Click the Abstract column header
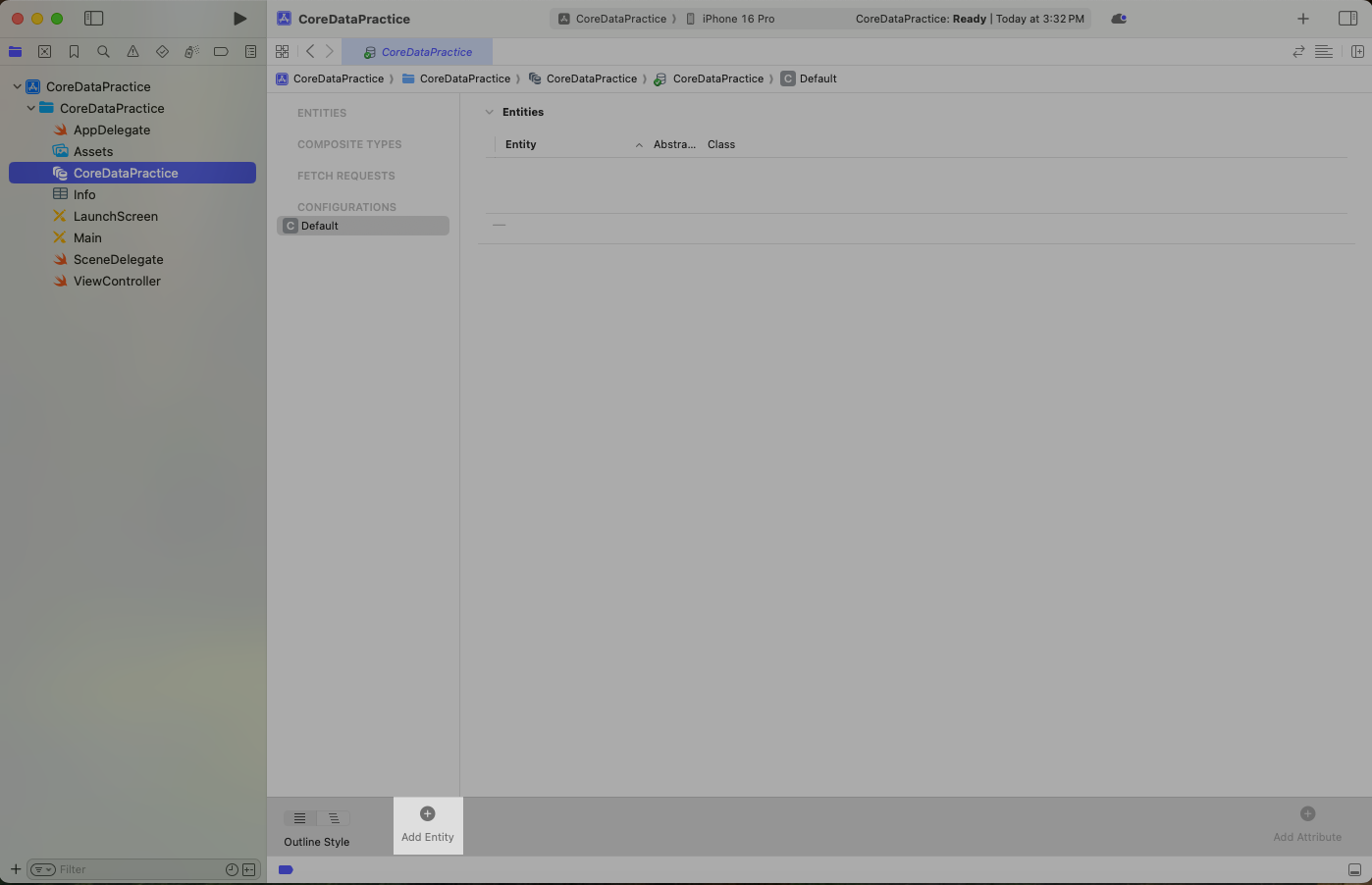 [x=674, y=144]
